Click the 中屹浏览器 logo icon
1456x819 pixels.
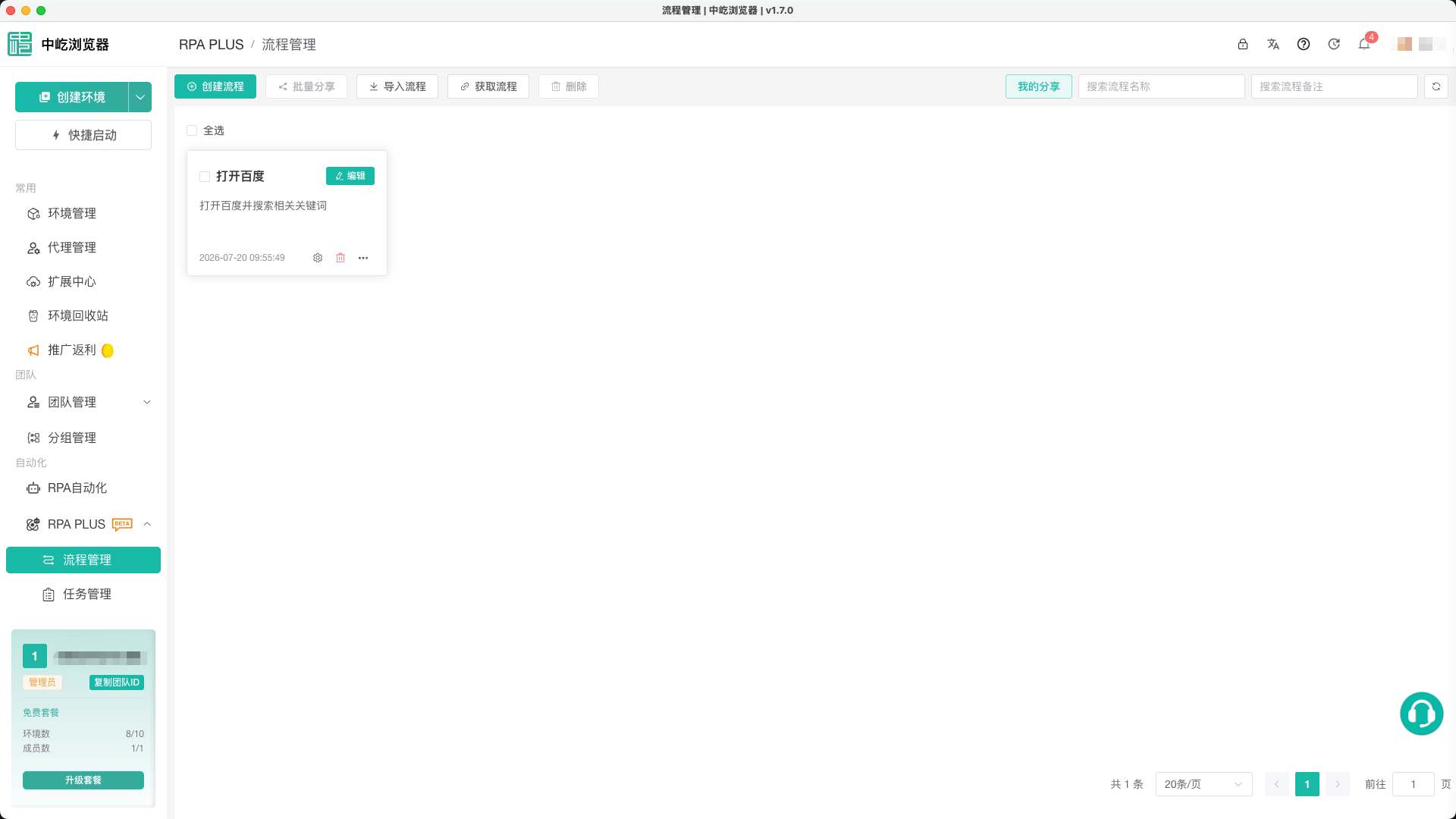pyautogui.click(x=20, y=44)
